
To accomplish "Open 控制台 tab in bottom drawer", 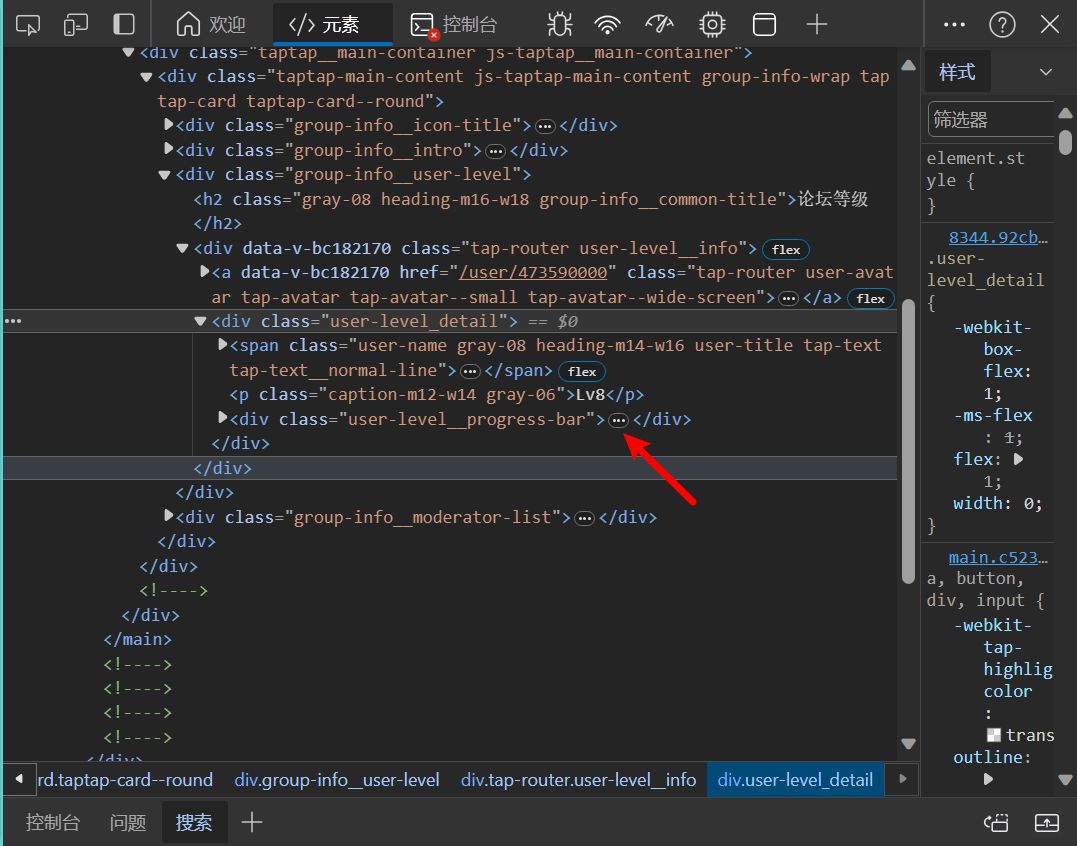I will 53,822.
